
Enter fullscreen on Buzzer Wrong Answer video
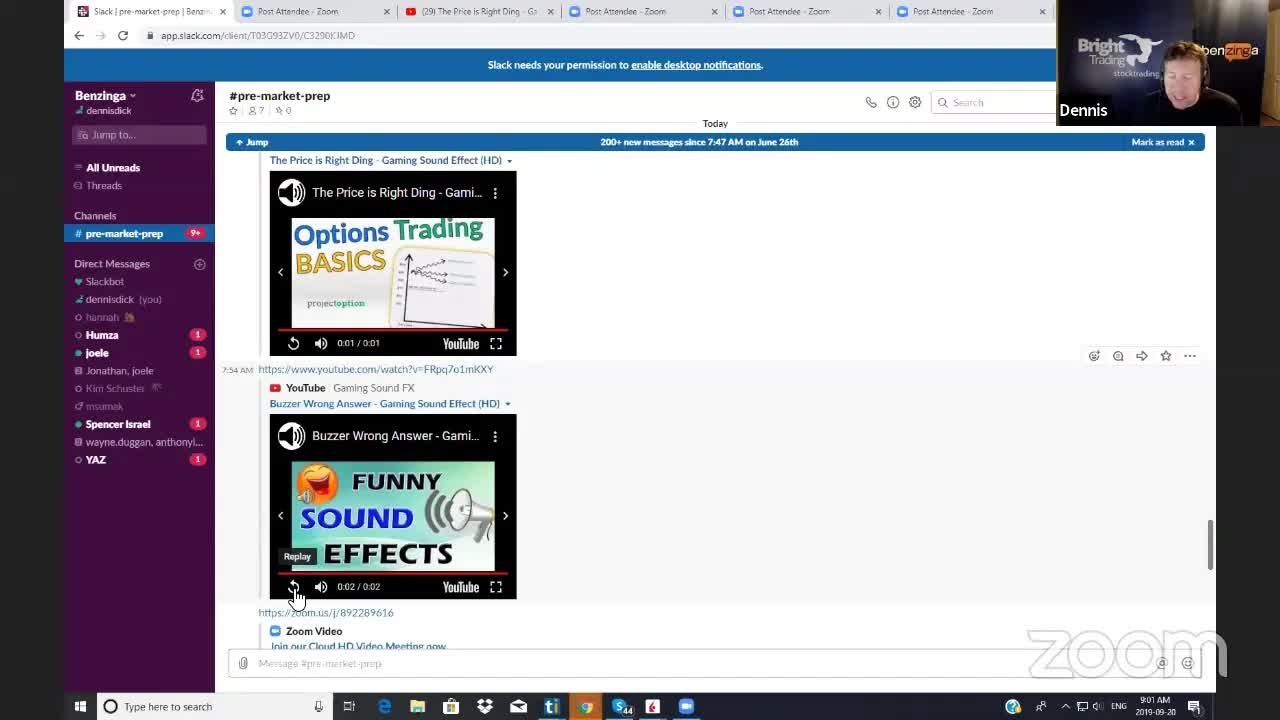click(496, 587)
